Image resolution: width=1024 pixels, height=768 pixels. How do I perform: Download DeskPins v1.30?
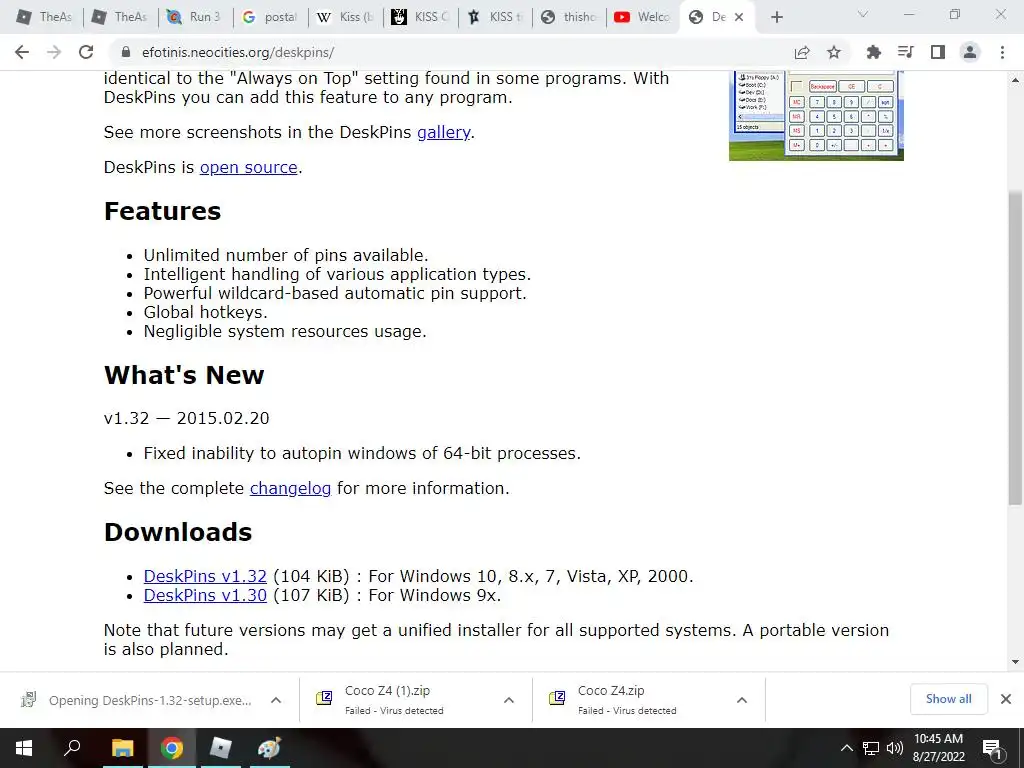click(x=205, y=595)
